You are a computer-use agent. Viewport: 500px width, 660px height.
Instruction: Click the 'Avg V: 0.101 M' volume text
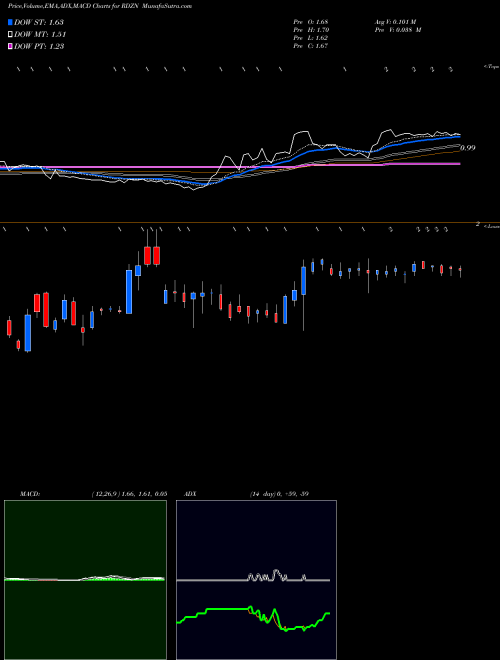pyautogui.click(x=396, y=22)
